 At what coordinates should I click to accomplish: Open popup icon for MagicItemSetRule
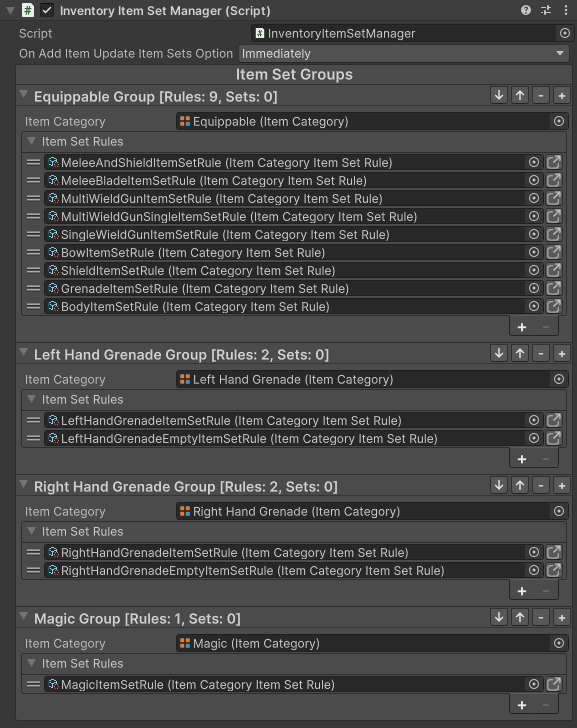pos(553,684)
